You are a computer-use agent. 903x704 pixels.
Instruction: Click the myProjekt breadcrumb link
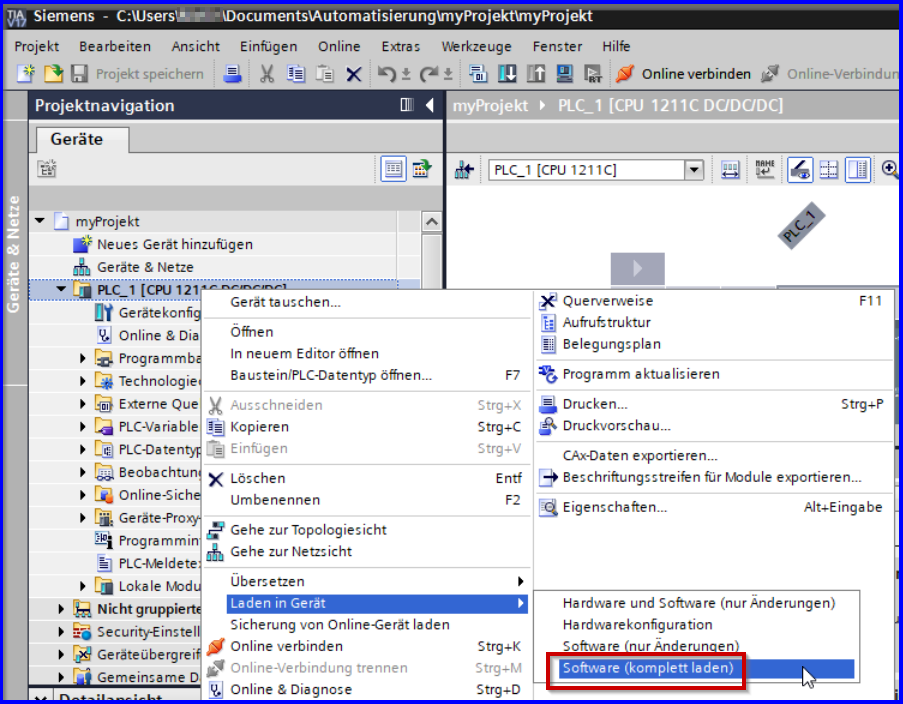coord(490,105)
